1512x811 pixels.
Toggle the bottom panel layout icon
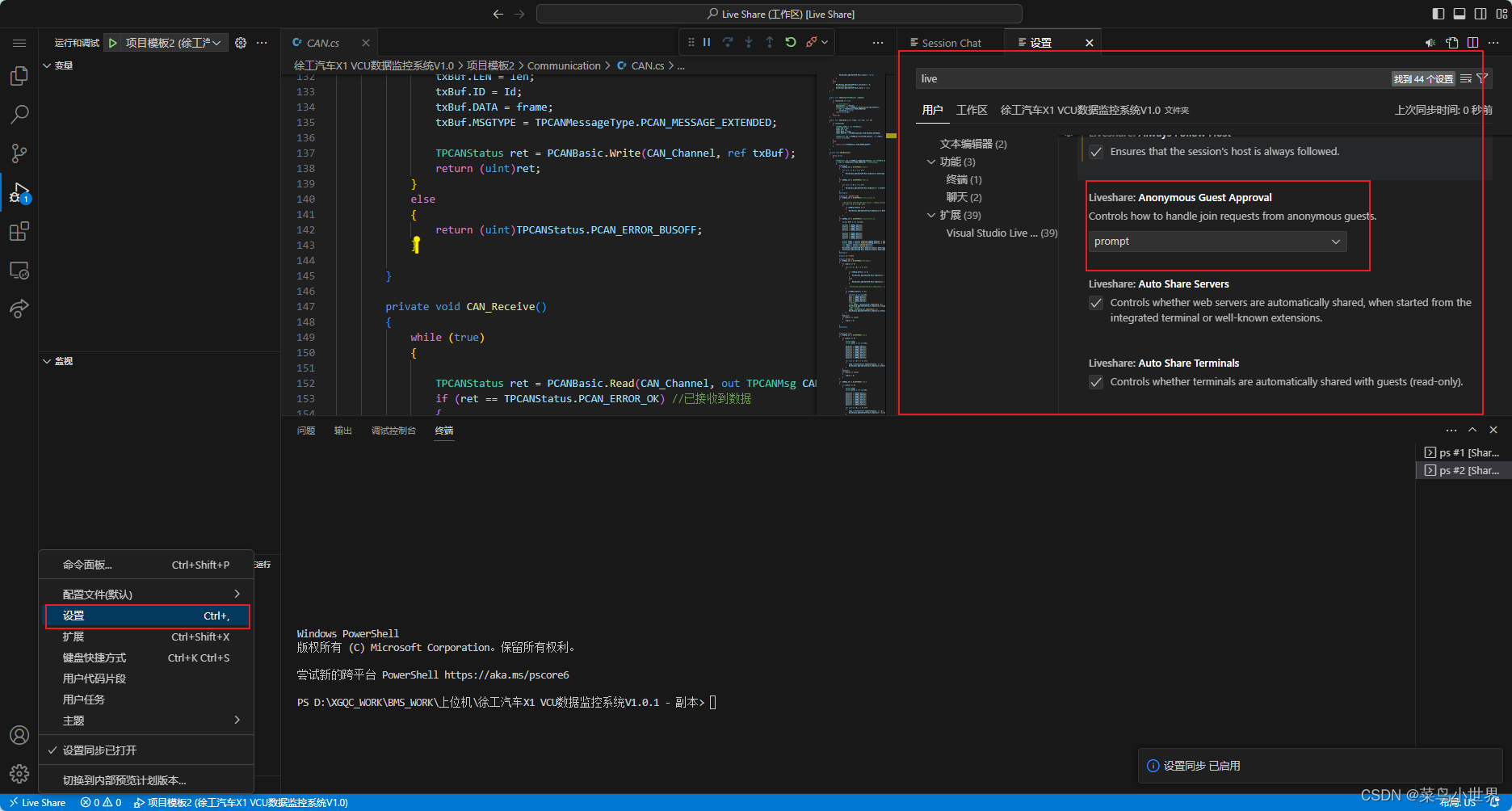(1459, 14)
